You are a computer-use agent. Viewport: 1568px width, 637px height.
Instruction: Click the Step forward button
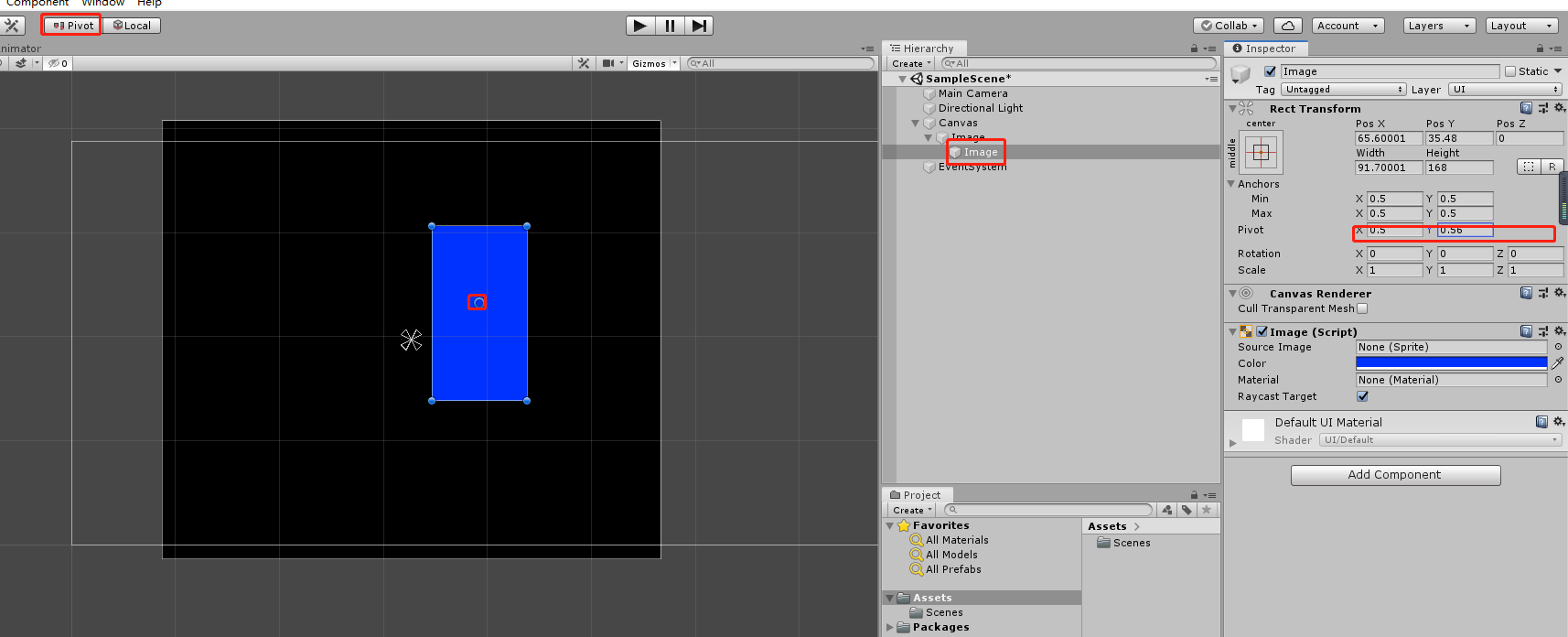click(x=698, y=26)
